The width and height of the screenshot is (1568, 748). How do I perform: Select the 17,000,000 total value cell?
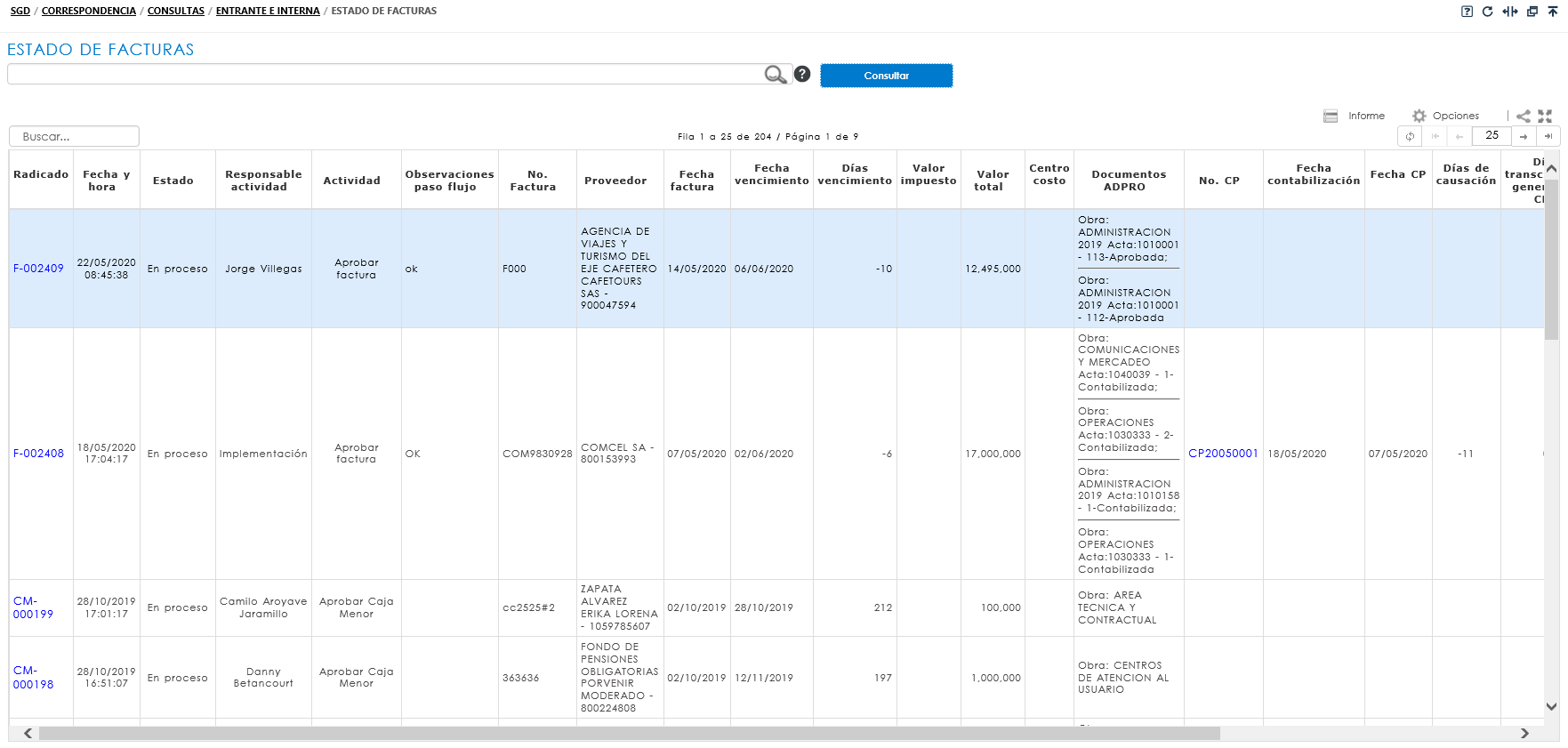click(x=993, y=454)
